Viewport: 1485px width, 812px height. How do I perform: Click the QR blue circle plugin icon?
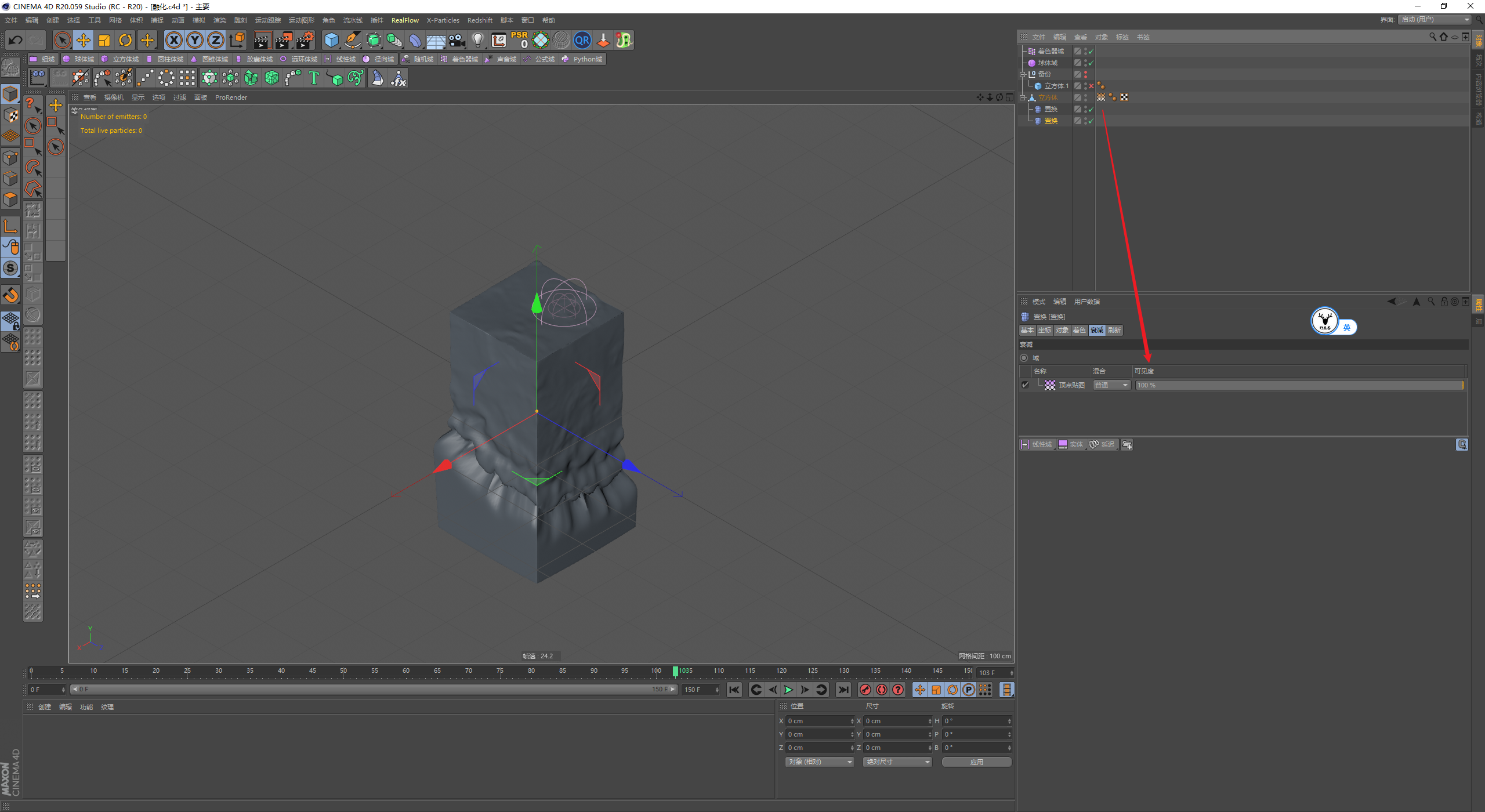click(582, 40)
